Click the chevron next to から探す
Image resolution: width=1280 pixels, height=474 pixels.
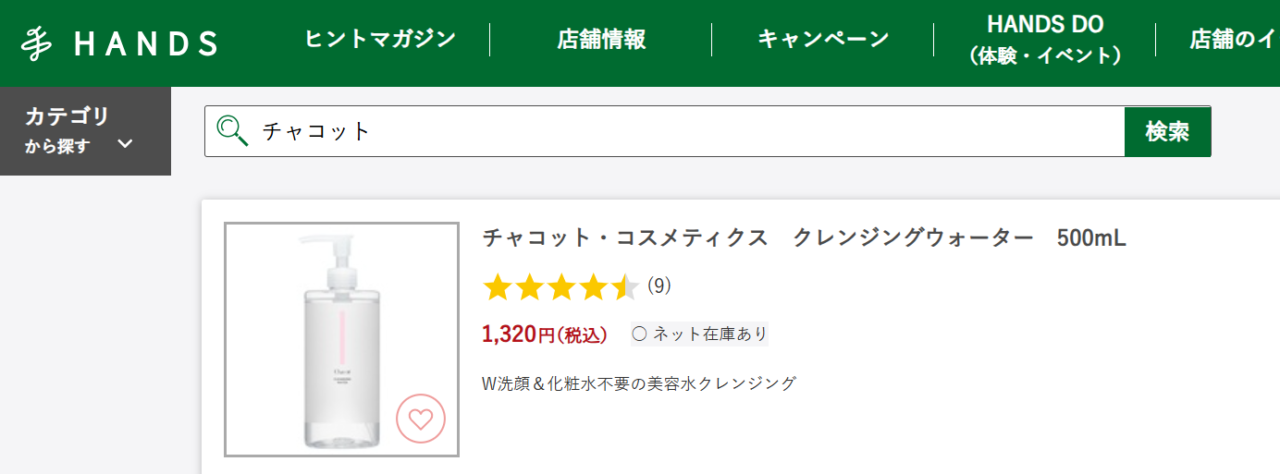[125, 143]
